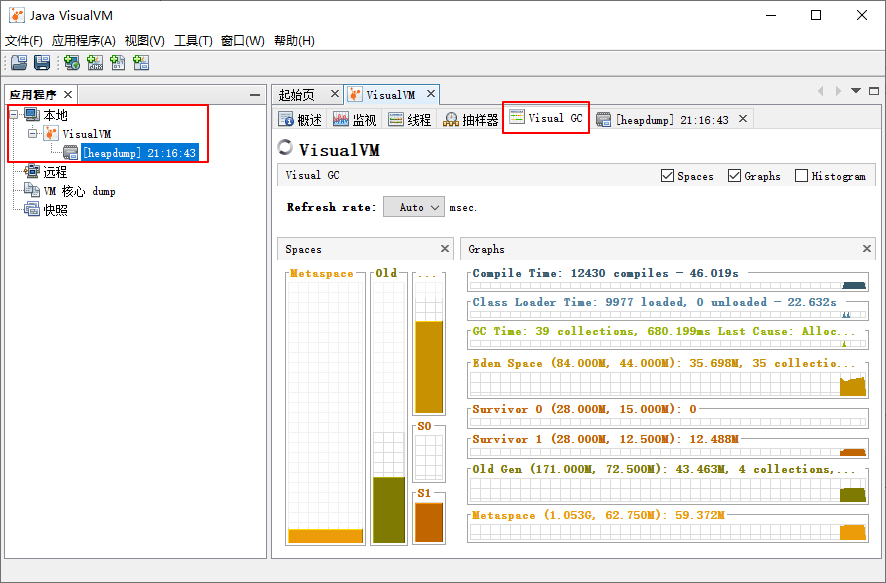Uncheck the Spaces checkbox
Viewport: 886px width, 583px height.
pos(668,176)
